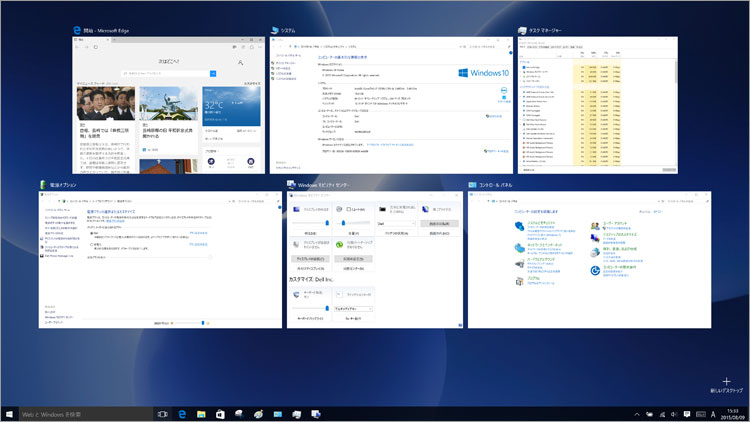750x422 pixels.
Task: Add a new virtual desktop with the plus button
Action: pyautogui.click(x=726, y=381)
